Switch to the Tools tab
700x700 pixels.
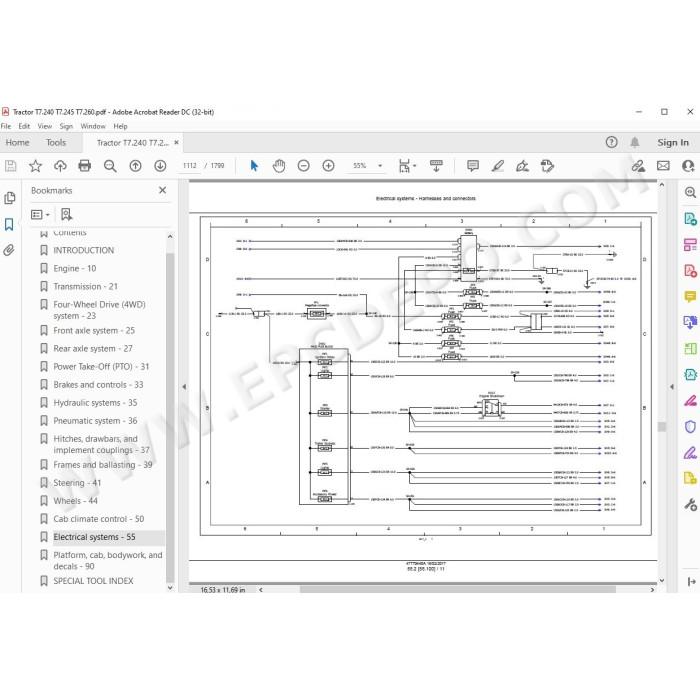pyautogui.click(x=56, y=142)
